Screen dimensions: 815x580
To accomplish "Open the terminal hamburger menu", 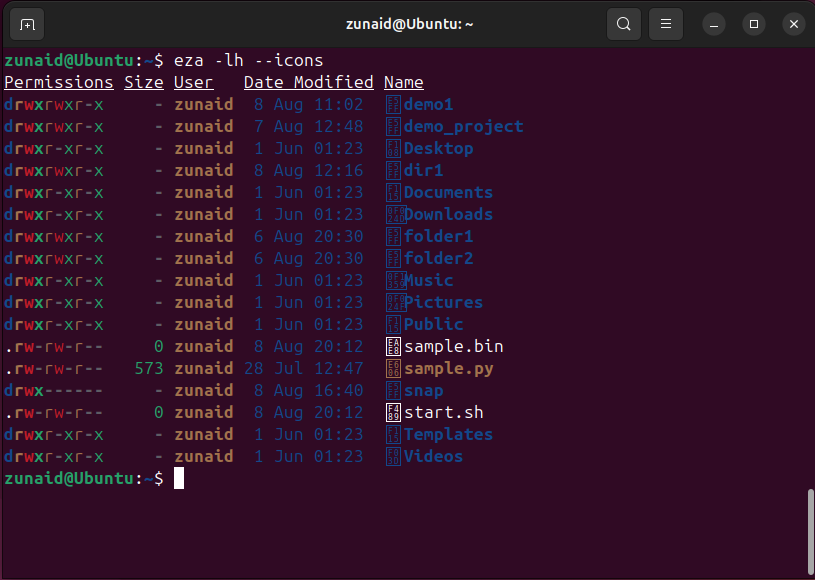I will tap(665, 23).
